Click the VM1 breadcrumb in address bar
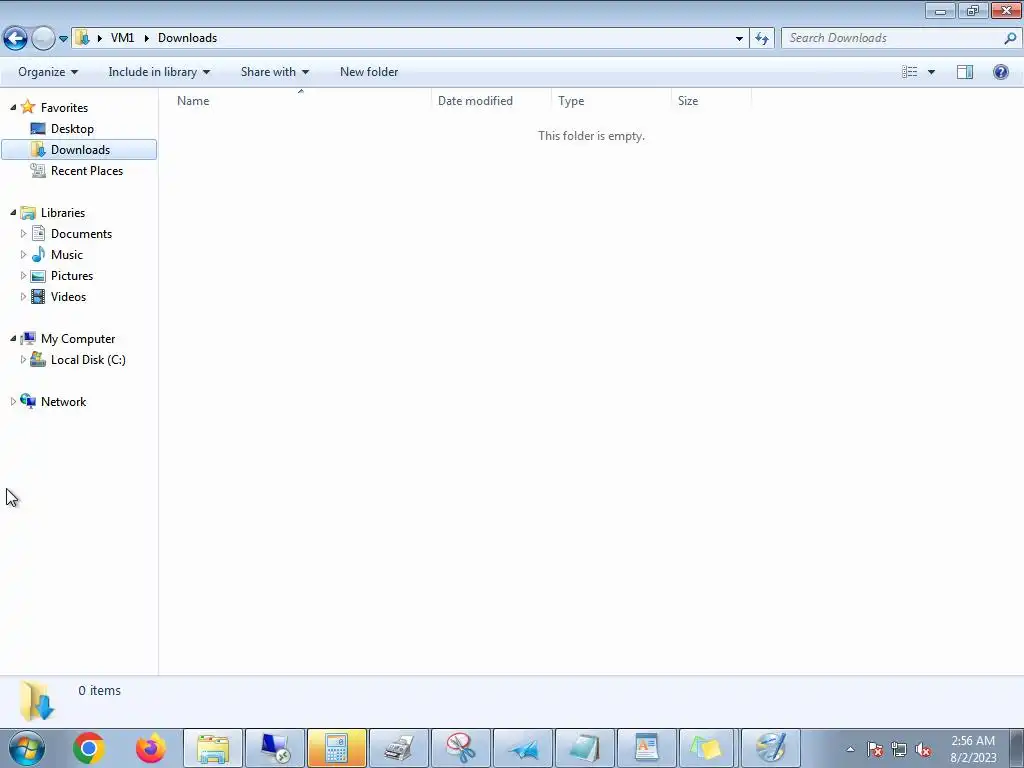Screen dimensions: 1024x768 click(122, 38)
